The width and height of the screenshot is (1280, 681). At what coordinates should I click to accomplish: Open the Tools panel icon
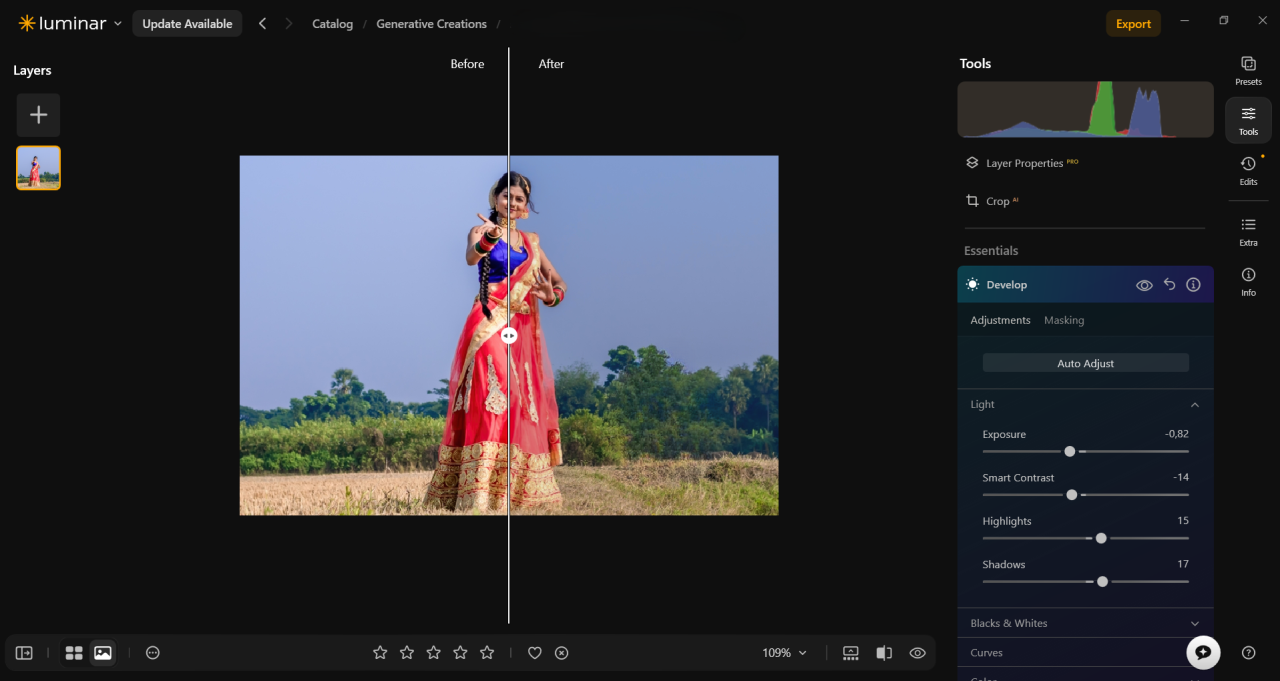[x=1248, y=120]
